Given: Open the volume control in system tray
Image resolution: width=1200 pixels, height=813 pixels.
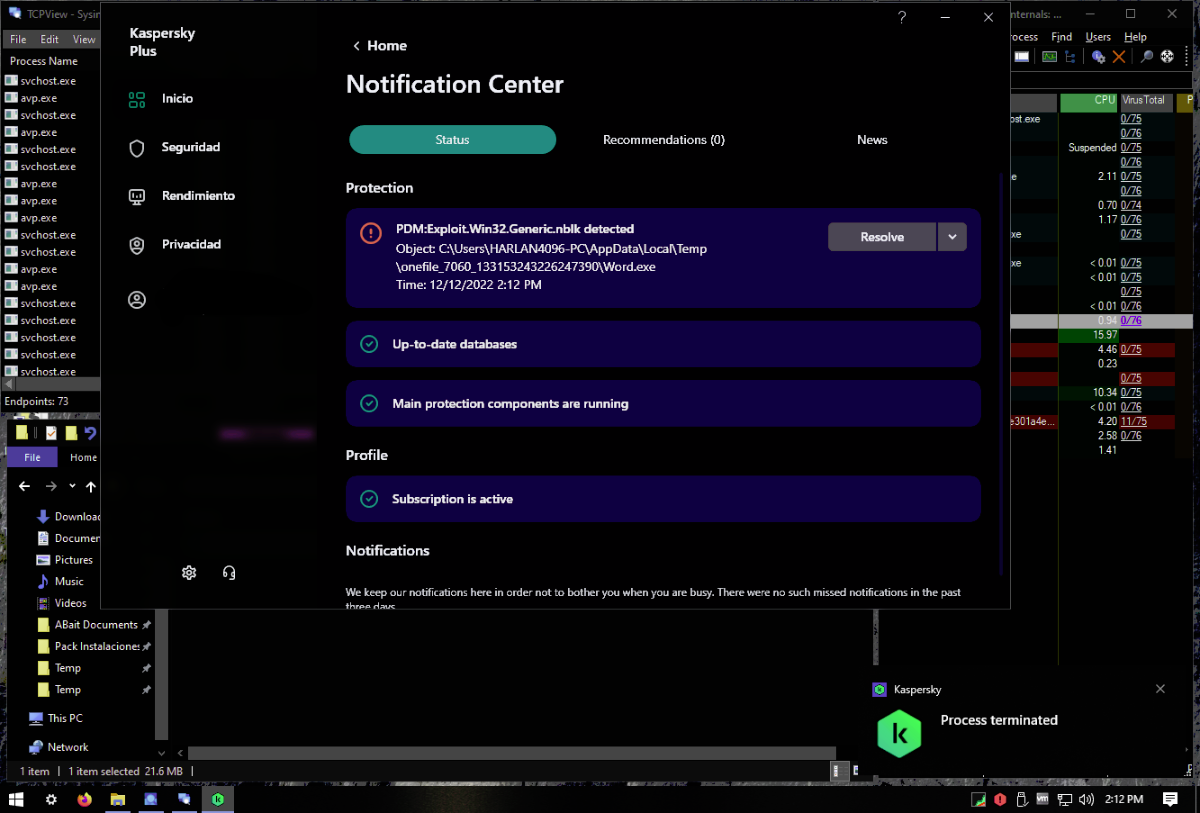Looking at the screenshot, I should [1086, 799].
